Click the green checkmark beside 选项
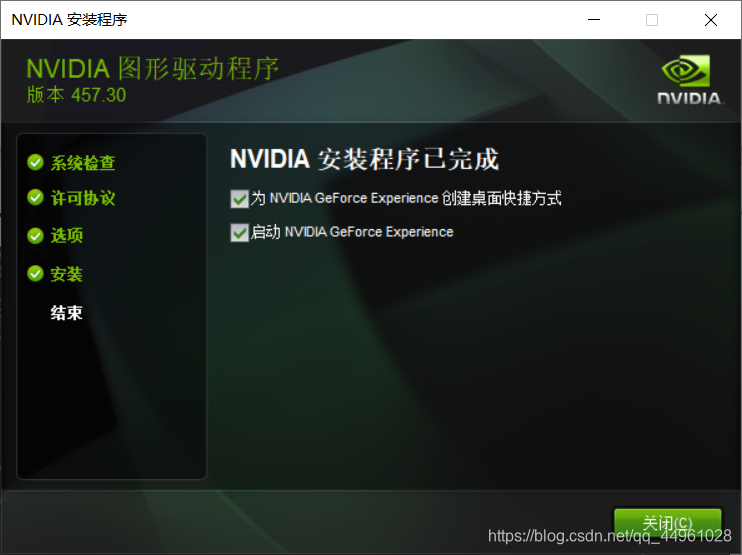This screenshot has width=742, height=555. click(x=35, y=235)
